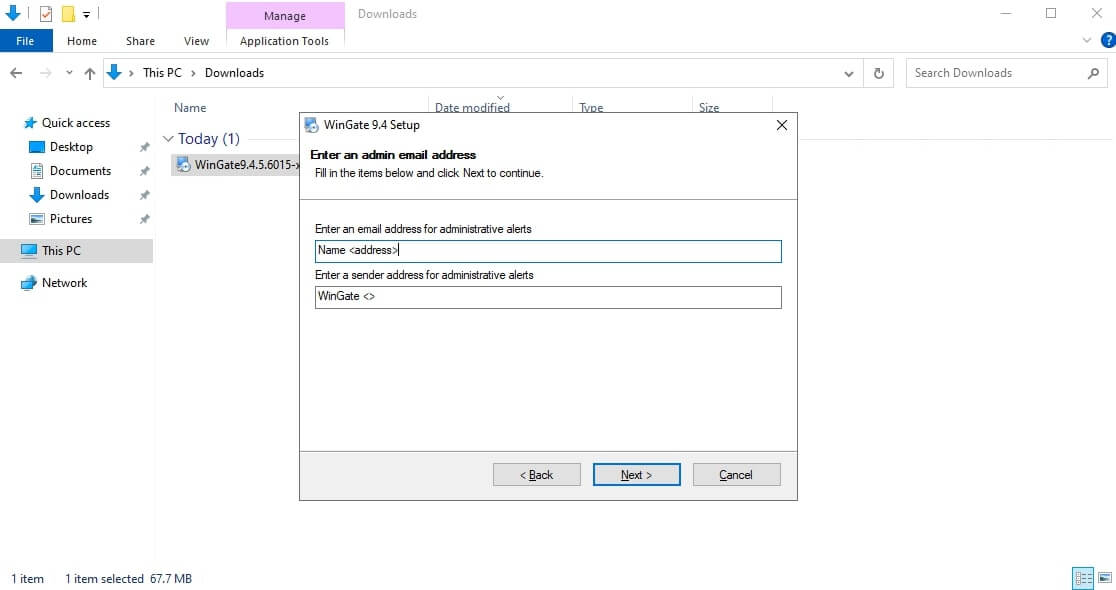This screenshot has height=590, width=1116.
Task: Refresh the Downloads folder
Action: click(x=878, y=73)
